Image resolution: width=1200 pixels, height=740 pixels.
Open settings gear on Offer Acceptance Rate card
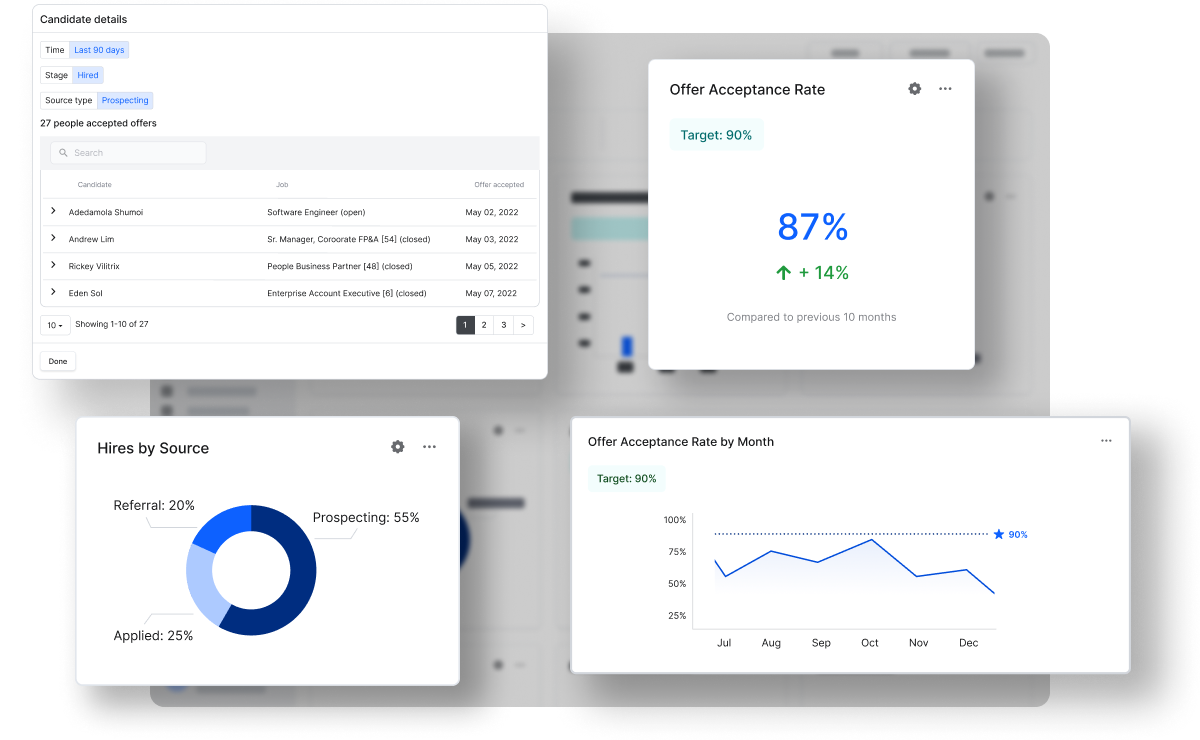point(914,89)
